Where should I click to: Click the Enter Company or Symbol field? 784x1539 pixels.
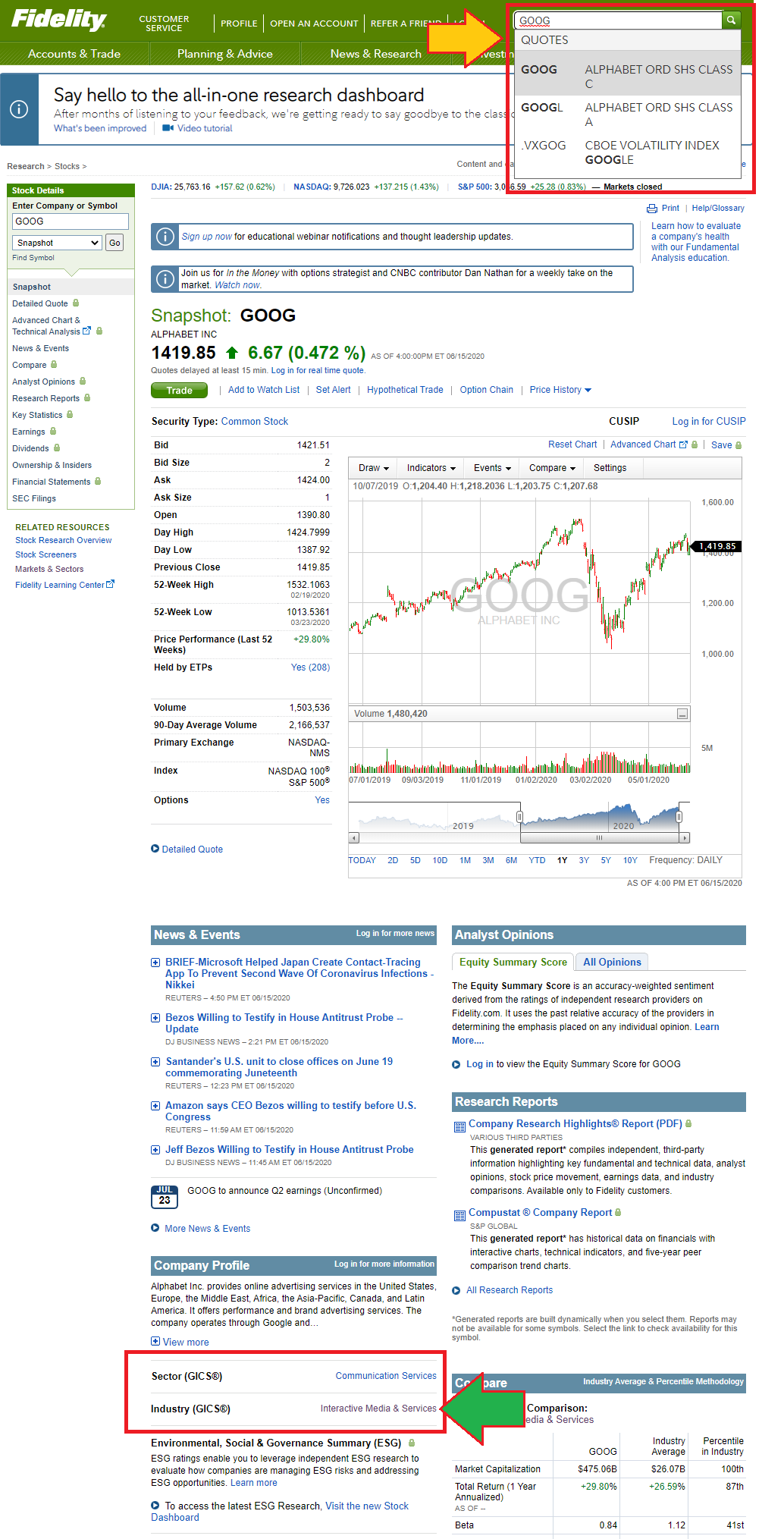[x=71, y=221]
